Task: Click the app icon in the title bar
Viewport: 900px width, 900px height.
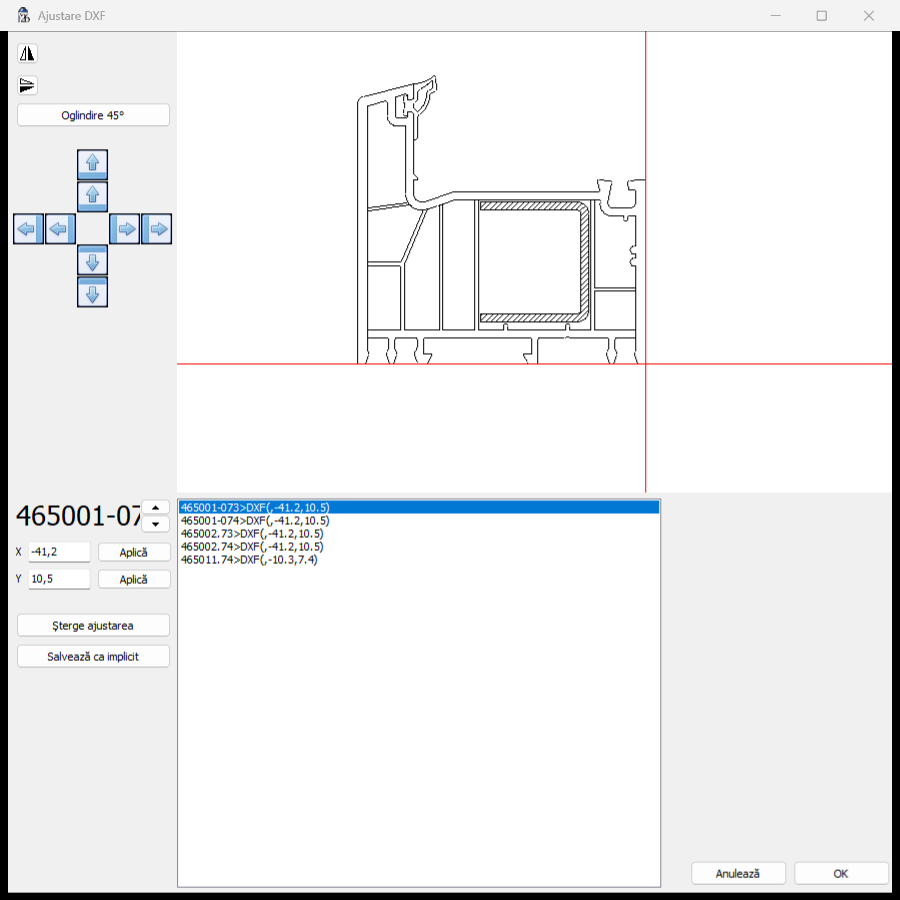Action: coord(24,15)
